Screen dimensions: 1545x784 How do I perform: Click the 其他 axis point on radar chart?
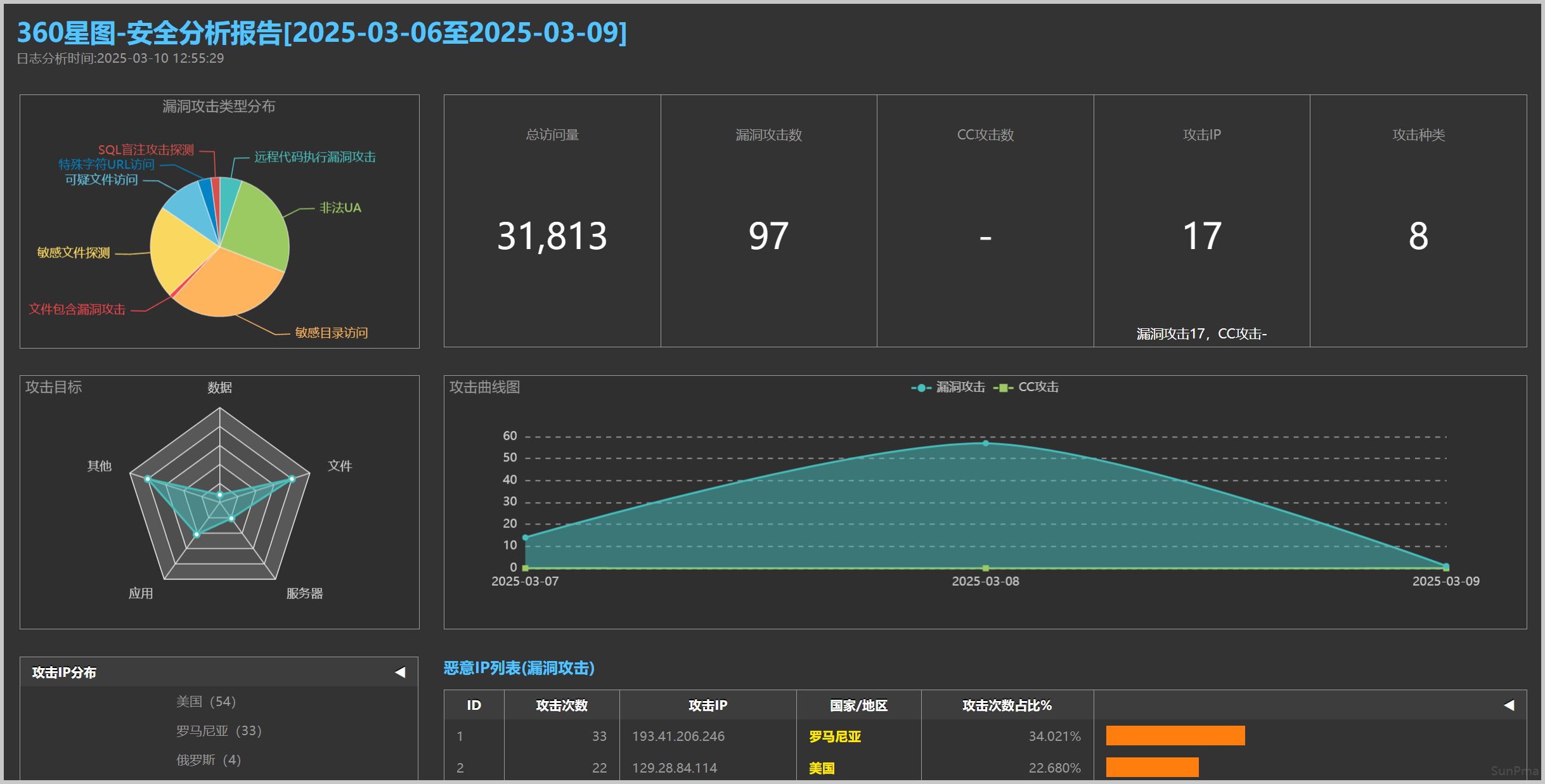(x=148, y=479)
